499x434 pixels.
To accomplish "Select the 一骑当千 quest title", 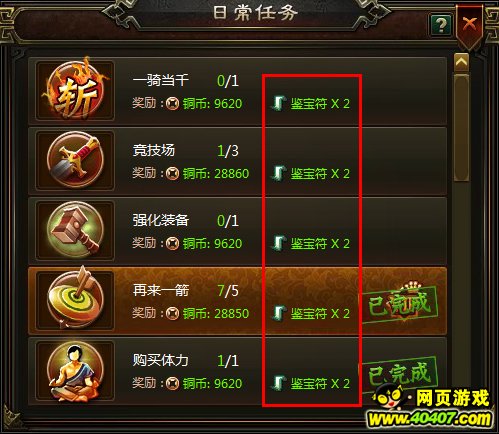I will coord(161,80).
